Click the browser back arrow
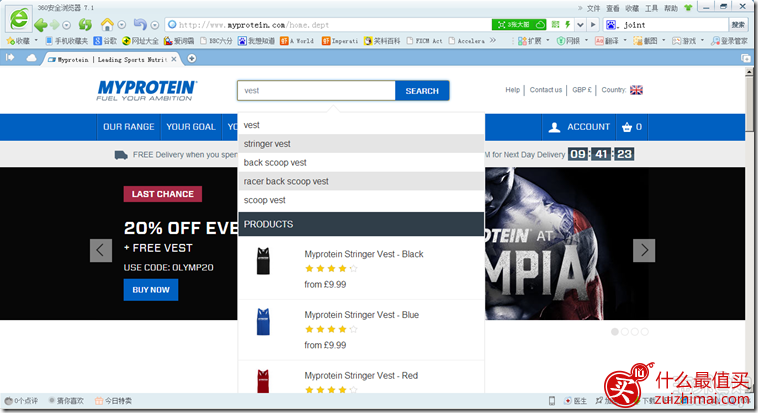 (x=41, y=25)
